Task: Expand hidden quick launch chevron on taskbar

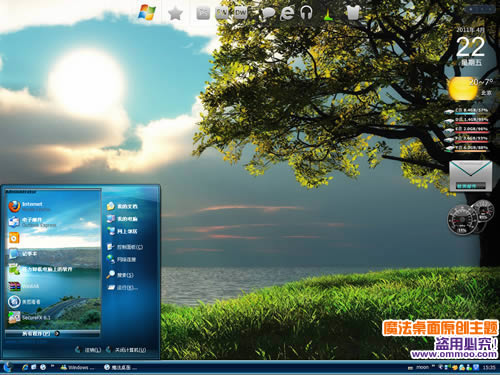Action: coord(52,366)
